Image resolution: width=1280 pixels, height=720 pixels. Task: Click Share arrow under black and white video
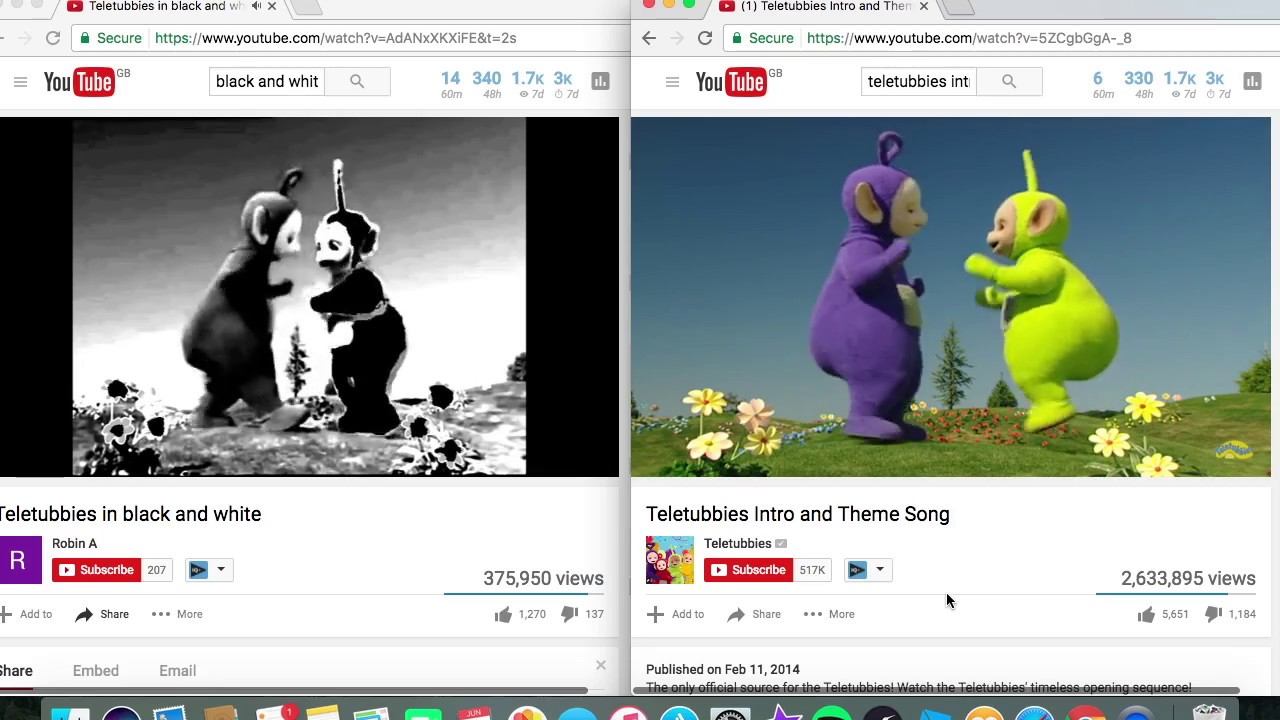(102, 614)
